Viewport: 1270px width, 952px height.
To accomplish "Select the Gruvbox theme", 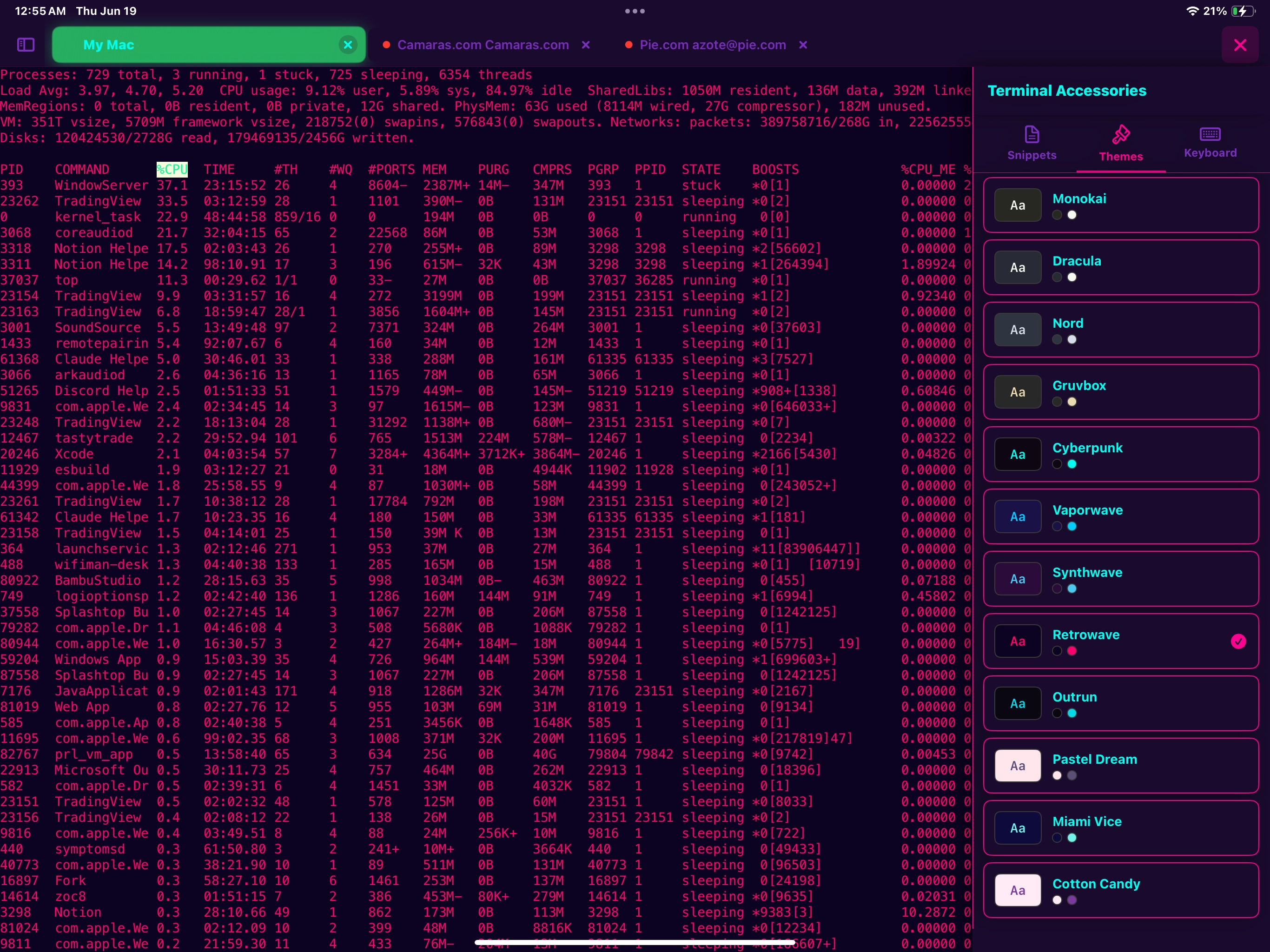I will click(x=1121, y=391).
